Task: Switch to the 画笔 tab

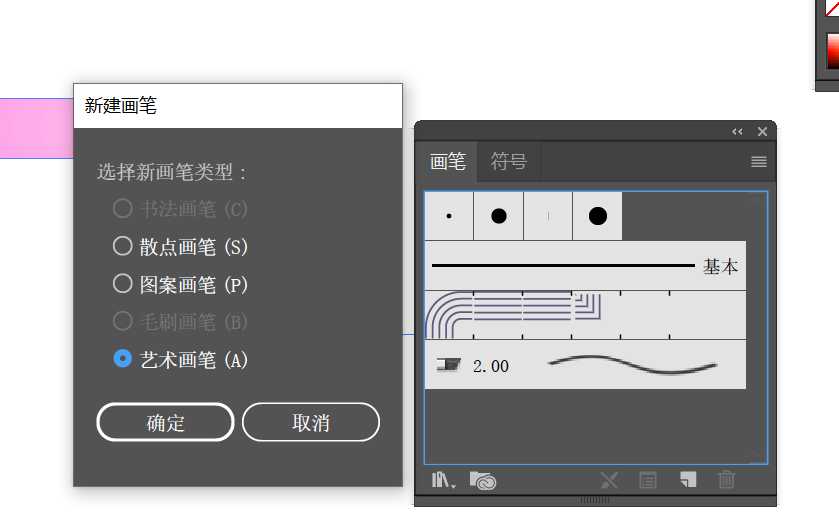Action: [447, 161]
